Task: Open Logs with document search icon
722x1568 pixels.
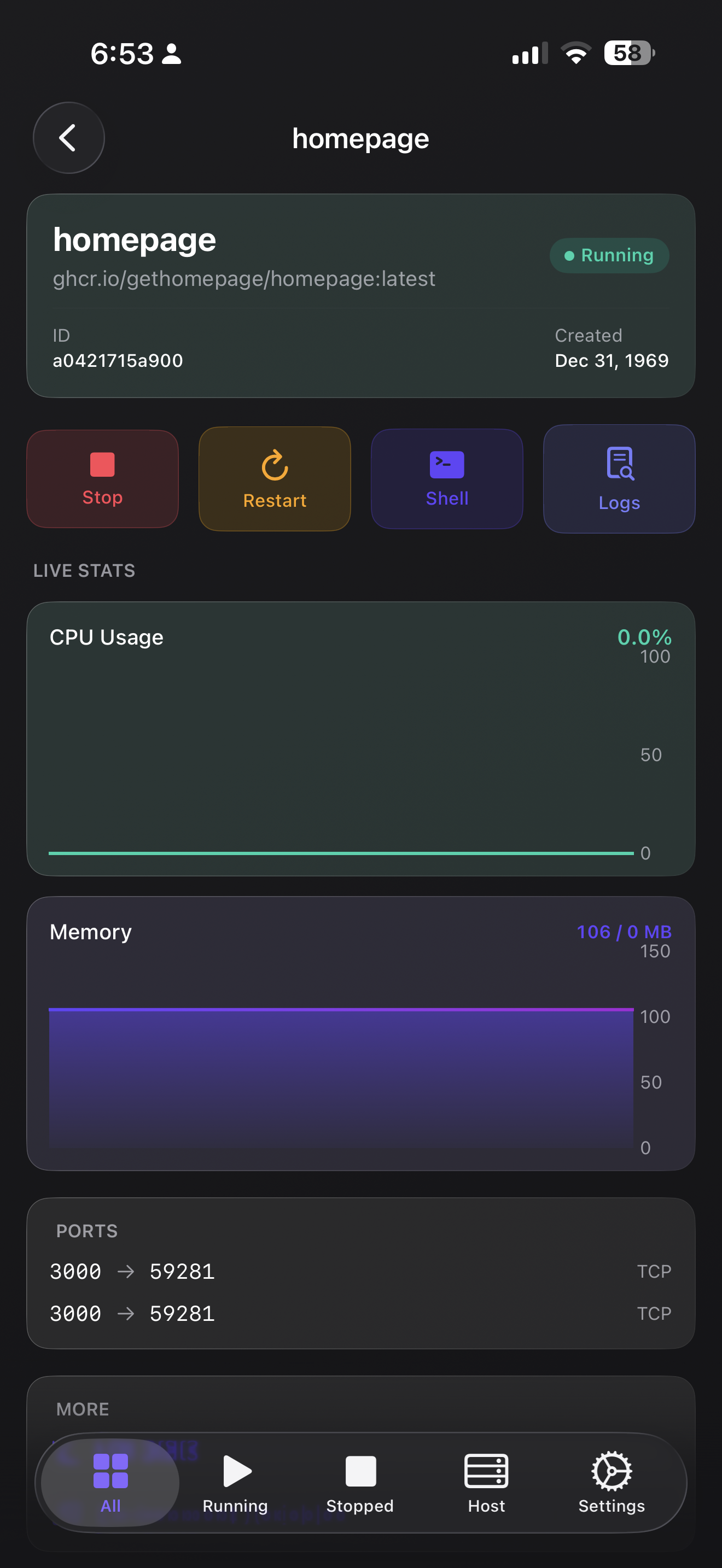Action: tap(619, 478)
